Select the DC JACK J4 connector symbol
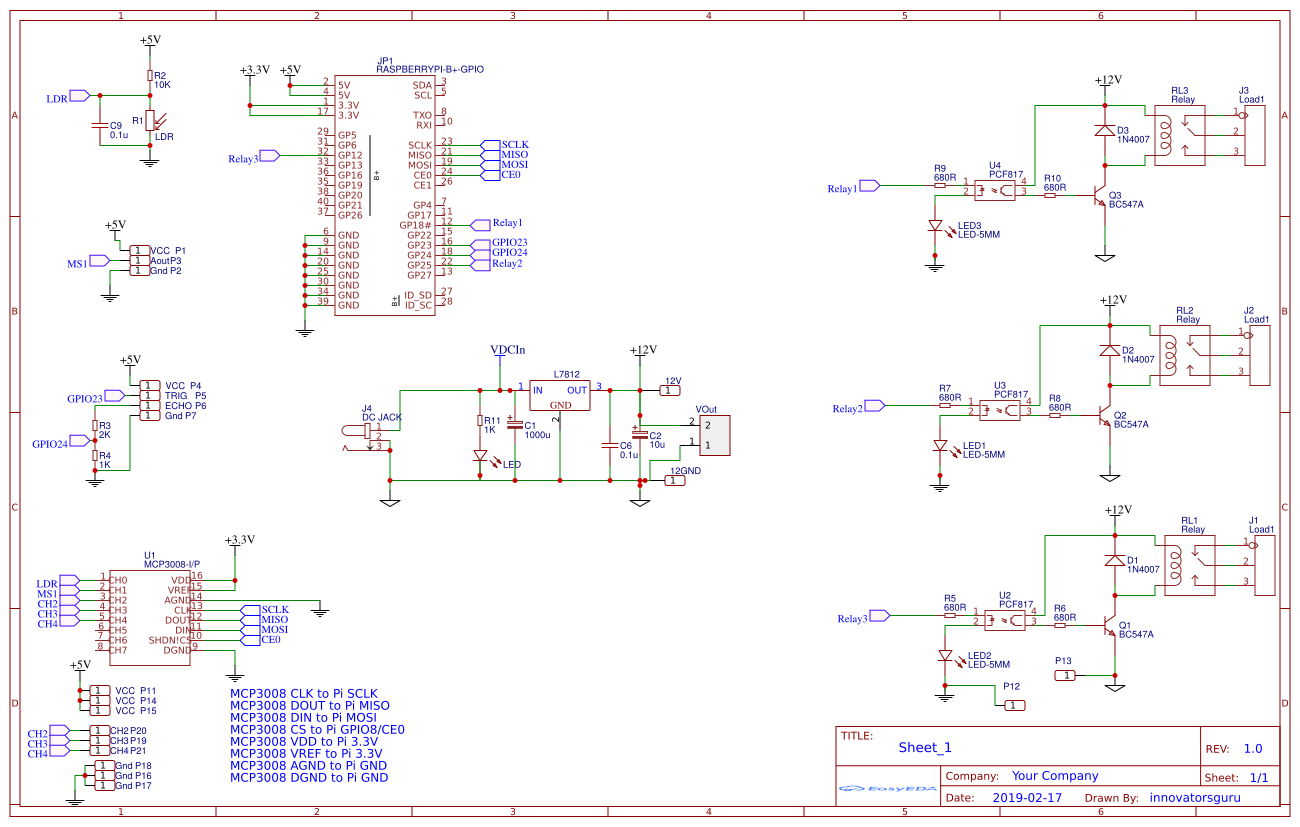The image size is (1300, 827). [x=367, y=433]
